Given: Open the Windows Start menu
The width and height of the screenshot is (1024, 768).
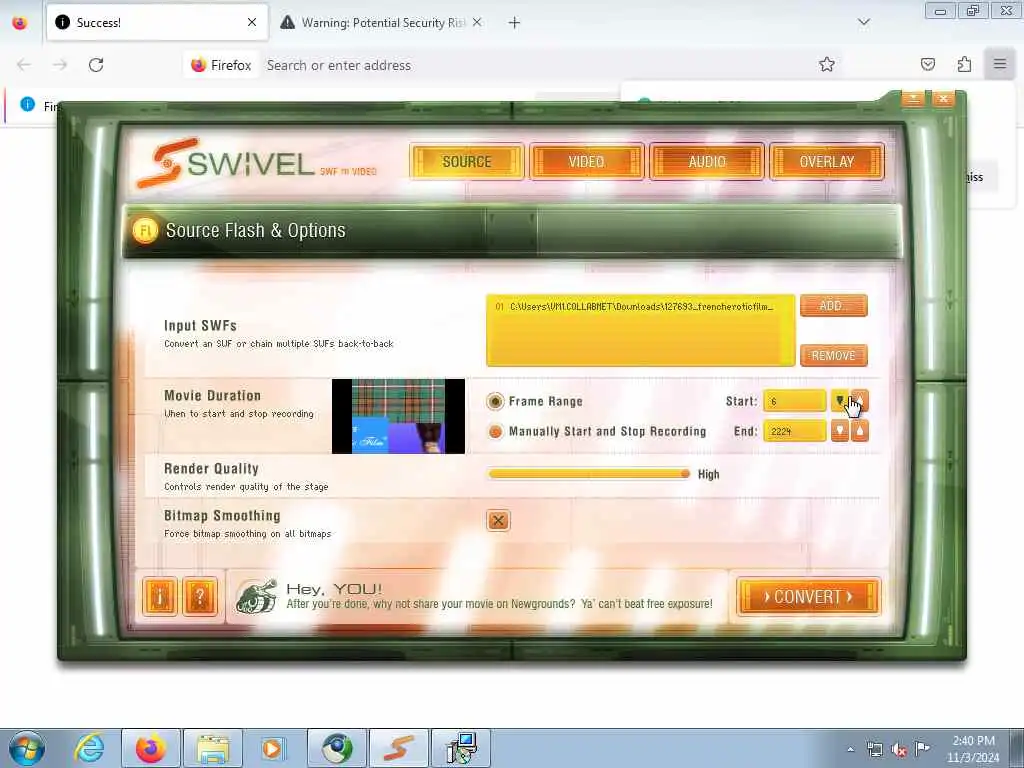Looking at the screenshot, I should [27, 748].
